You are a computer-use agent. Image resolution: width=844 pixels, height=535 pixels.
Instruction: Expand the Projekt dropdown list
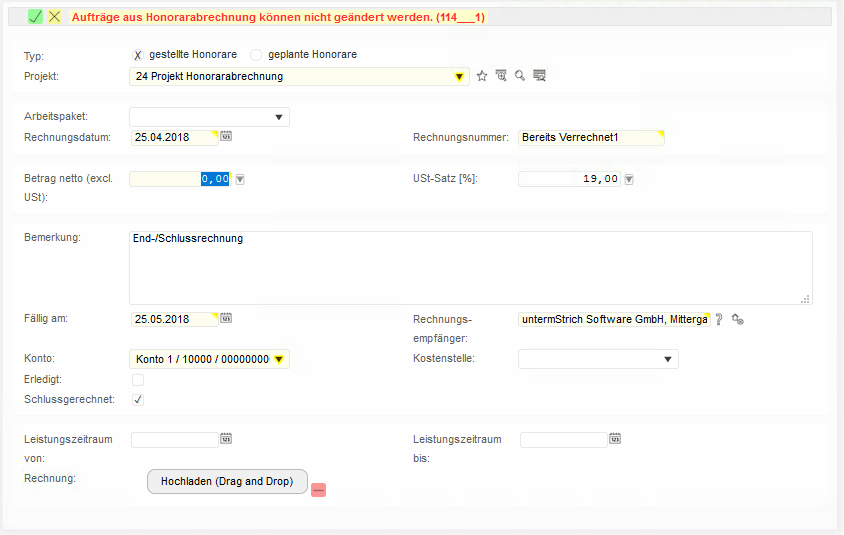click(x=459, y=76)
